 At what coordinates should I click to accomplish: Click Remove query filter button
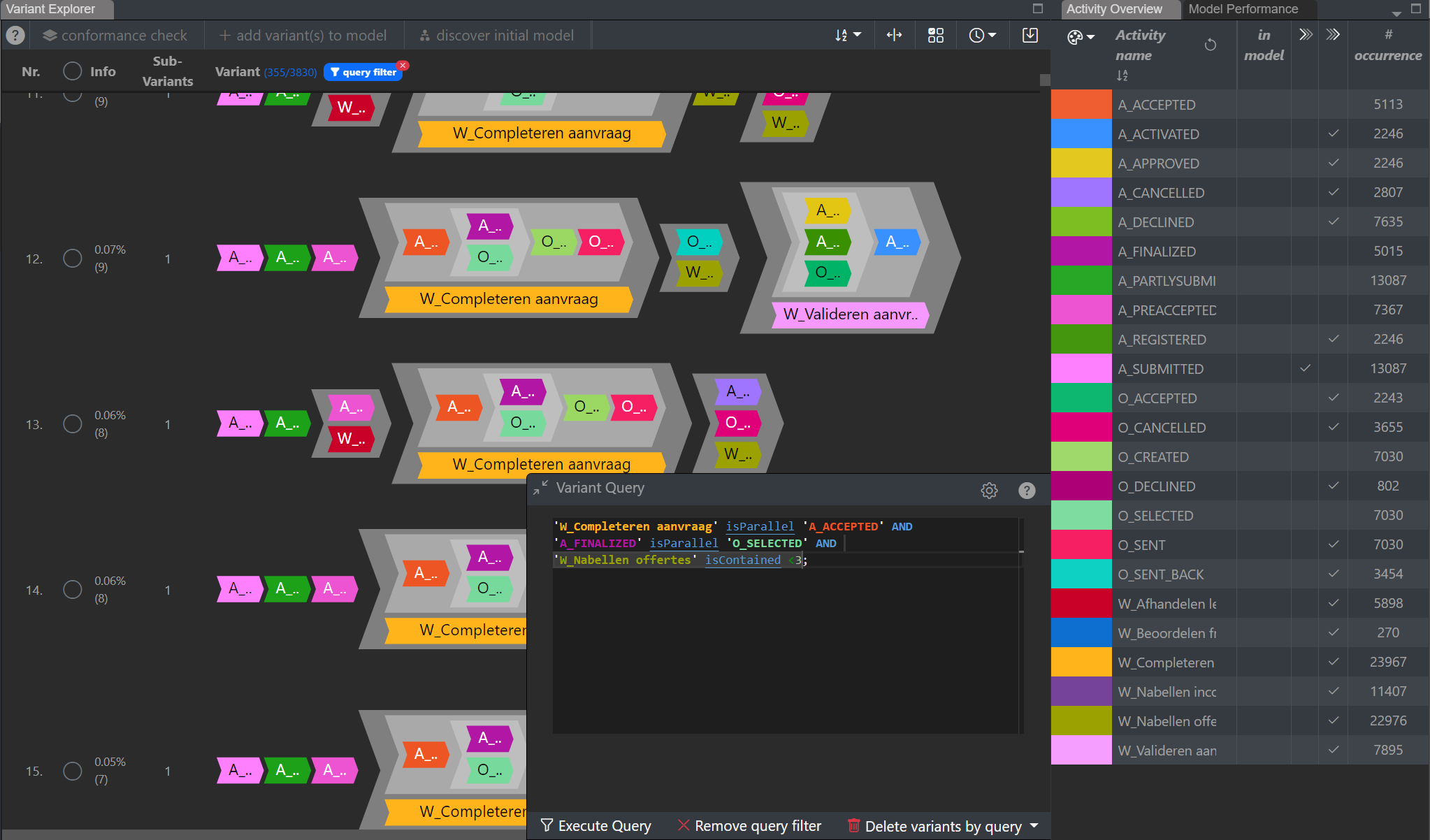click(x=750, y=826)
